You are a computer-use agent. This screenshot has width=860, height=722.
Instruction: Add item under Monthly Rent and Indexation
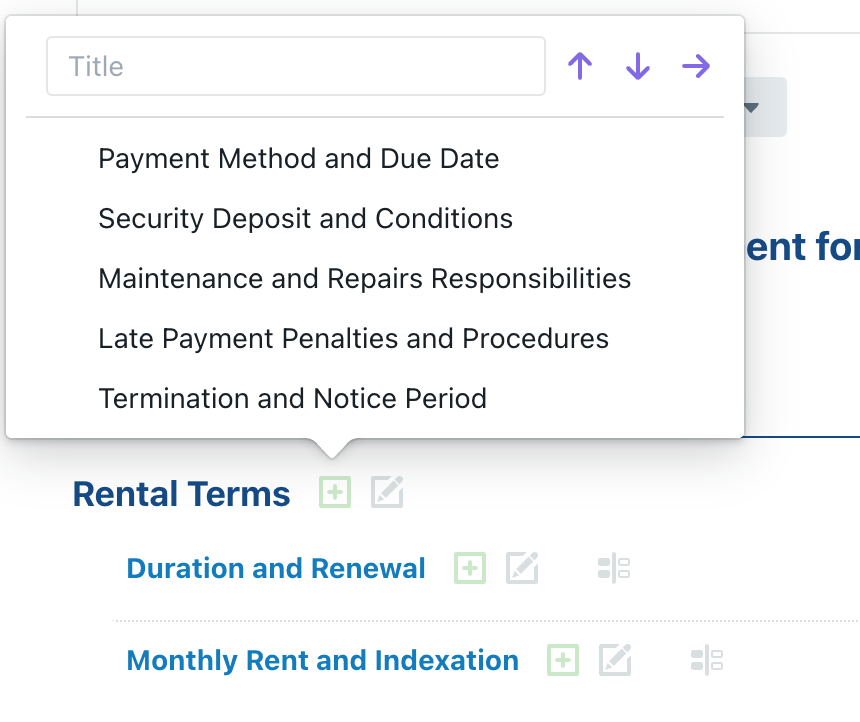(x=563, y=660)
